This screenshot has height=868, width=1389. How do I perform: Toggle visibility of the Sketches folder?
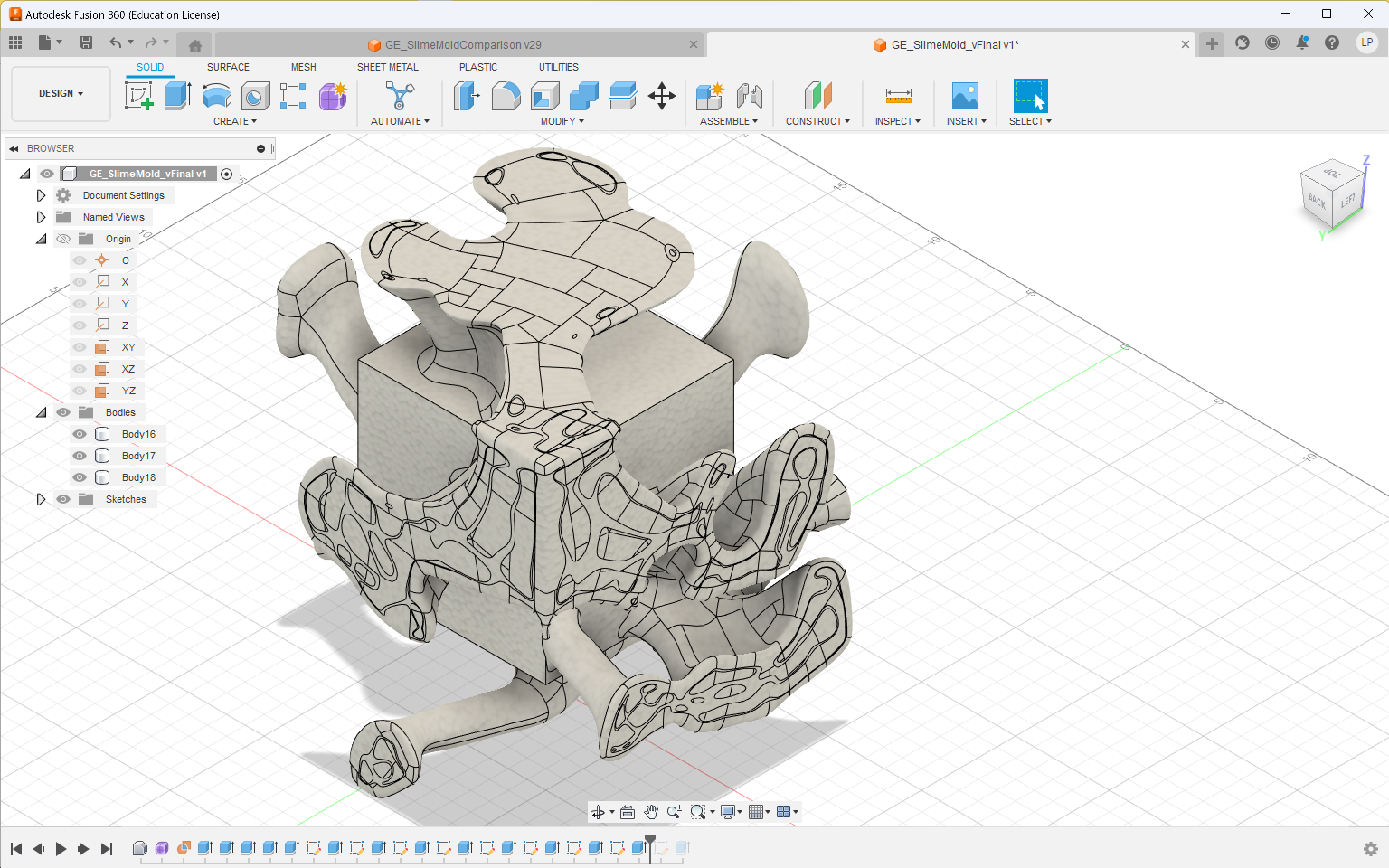click(63, 499)
